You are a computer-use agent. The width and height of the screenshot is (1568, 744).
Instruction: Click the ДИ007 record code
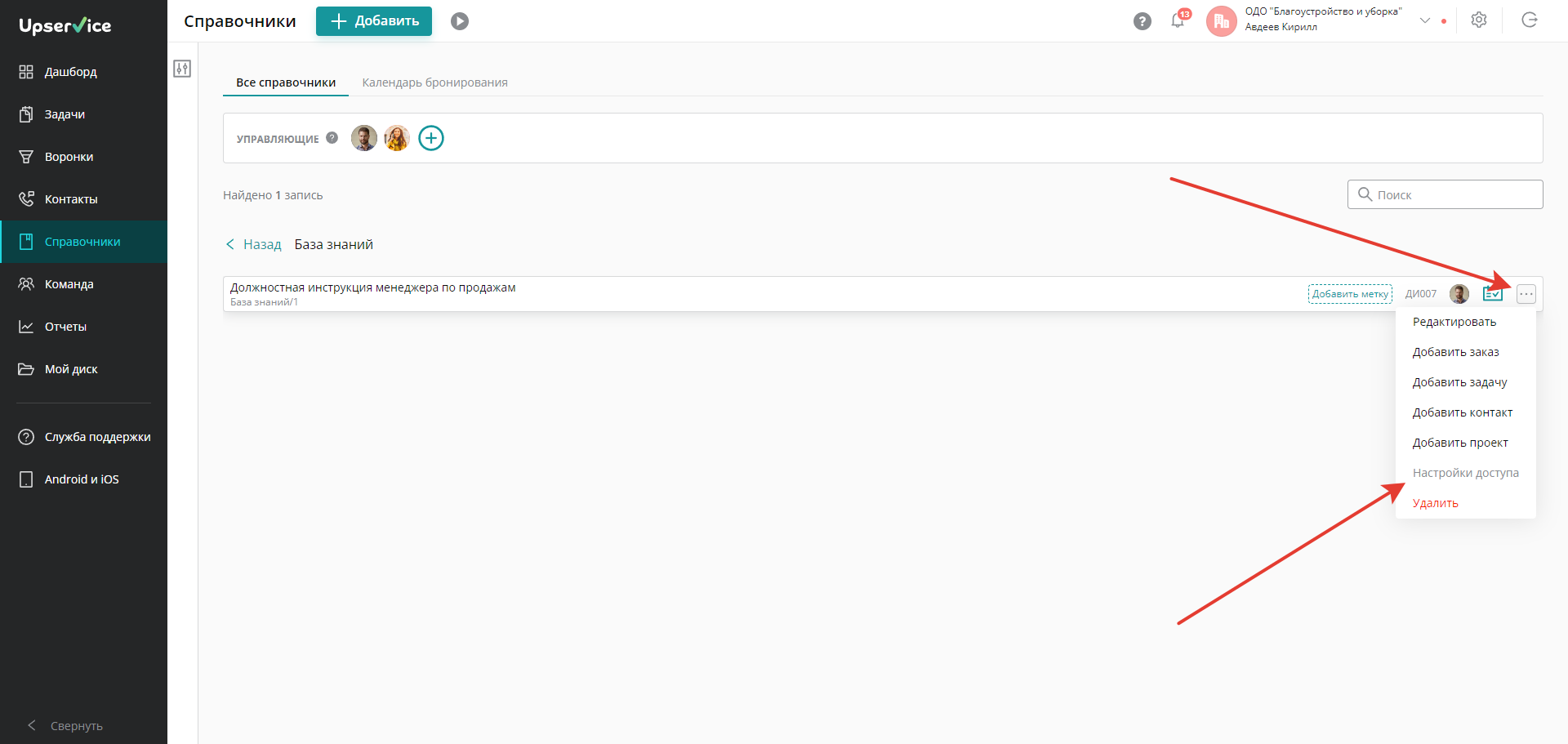(x=1421, y=294)
